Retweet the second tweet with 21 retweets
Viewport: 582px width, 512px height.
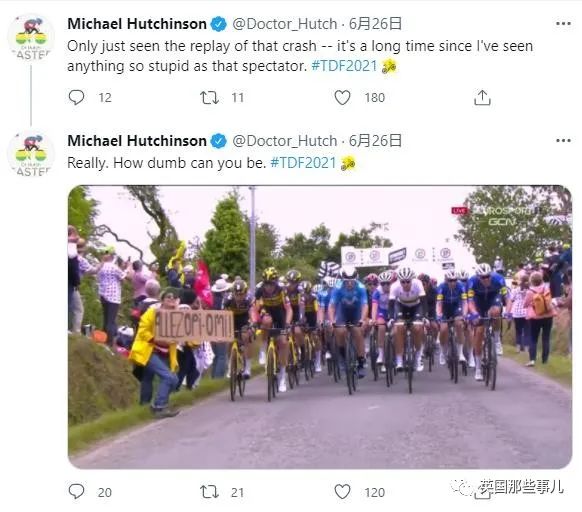click(x=209, y=492)
